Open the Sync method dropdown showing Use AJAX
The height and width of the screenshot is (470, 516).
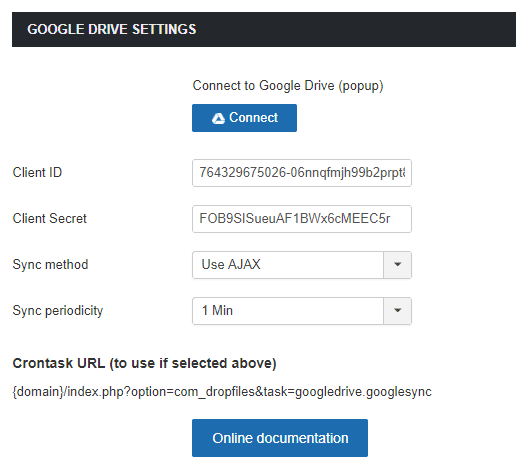[x=302, y=265]
